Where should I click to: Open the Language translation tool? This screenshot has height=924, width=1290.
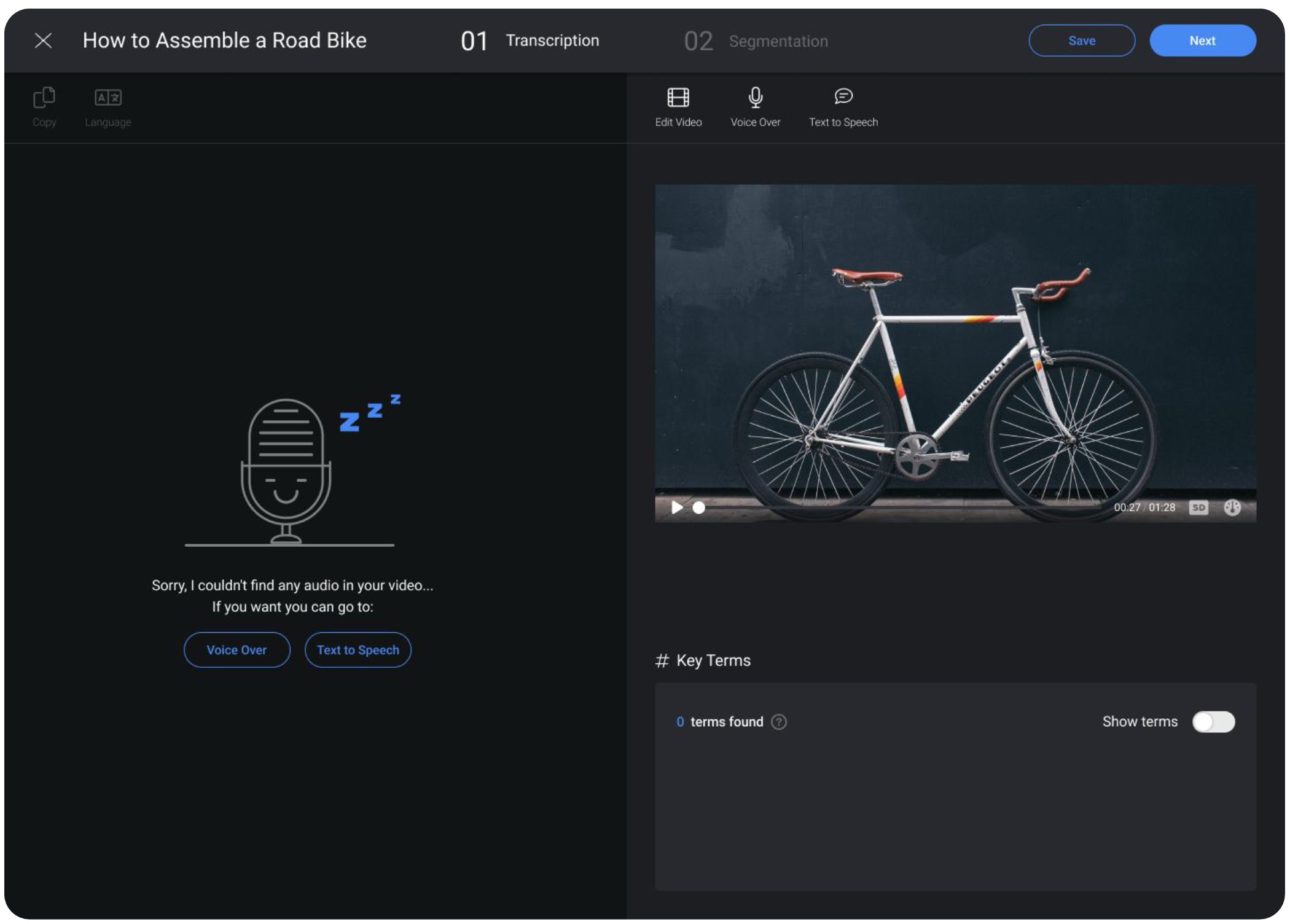(x=108, y=108)
